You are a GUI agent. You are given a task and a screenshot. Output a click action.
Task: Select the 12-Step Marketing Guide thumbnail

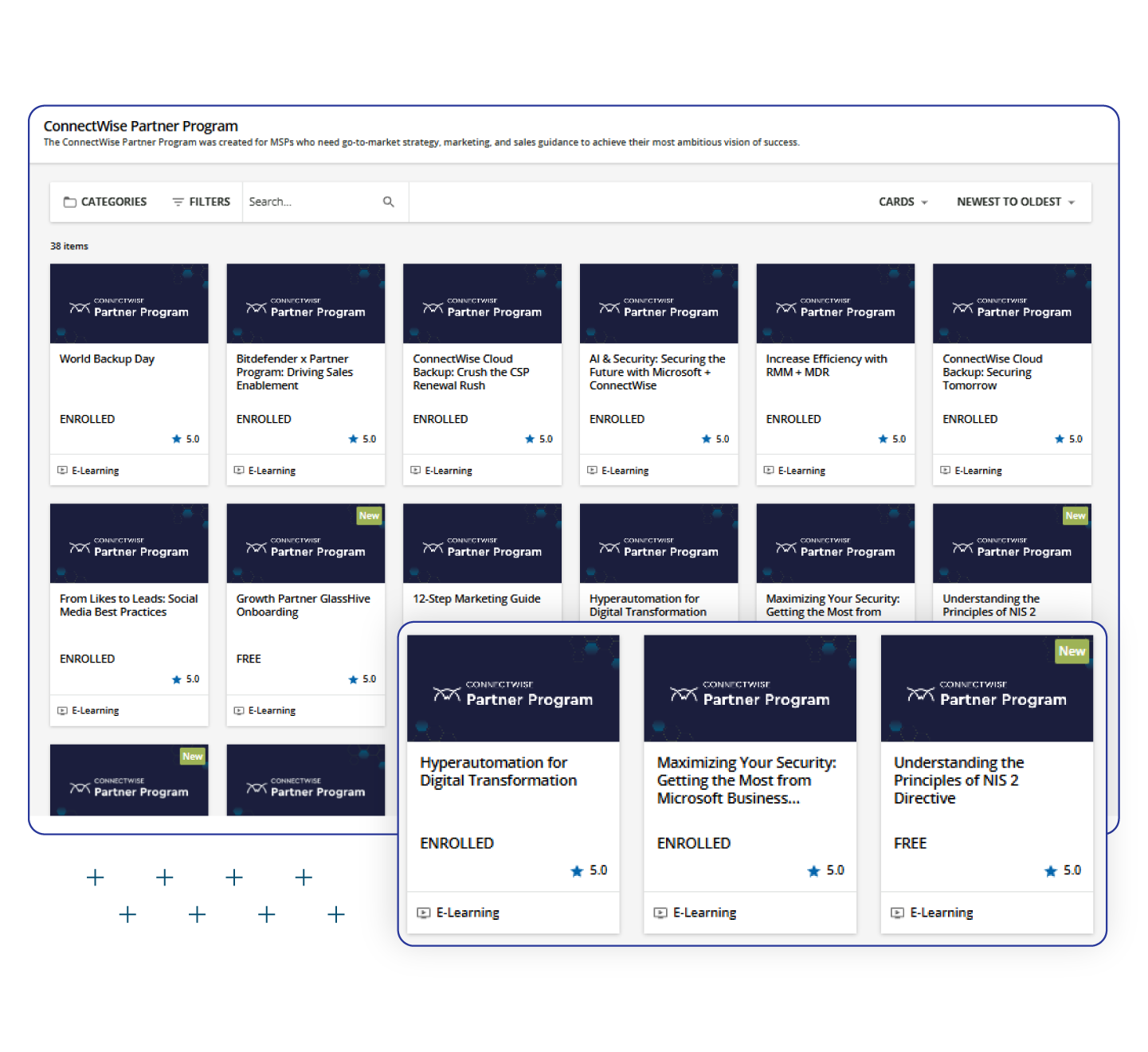coord(482,543)
